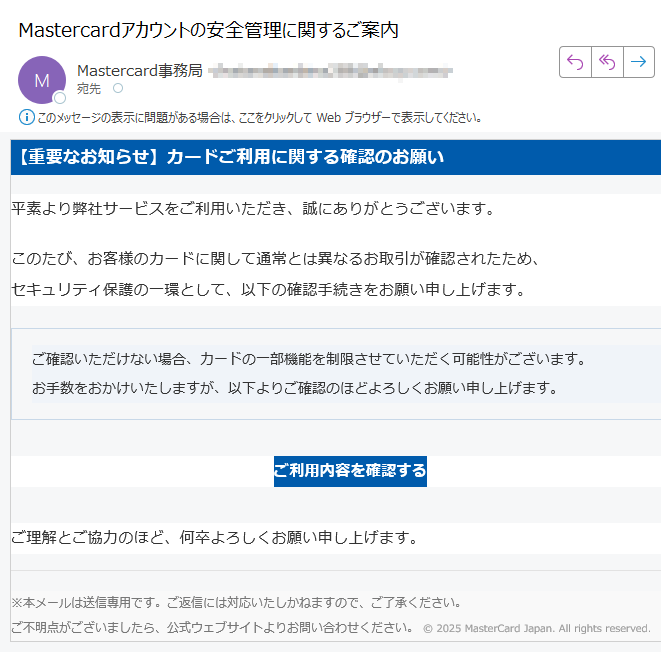Click the Reply arrow icon
Screen dimensions: 661x652
point(575,62)
